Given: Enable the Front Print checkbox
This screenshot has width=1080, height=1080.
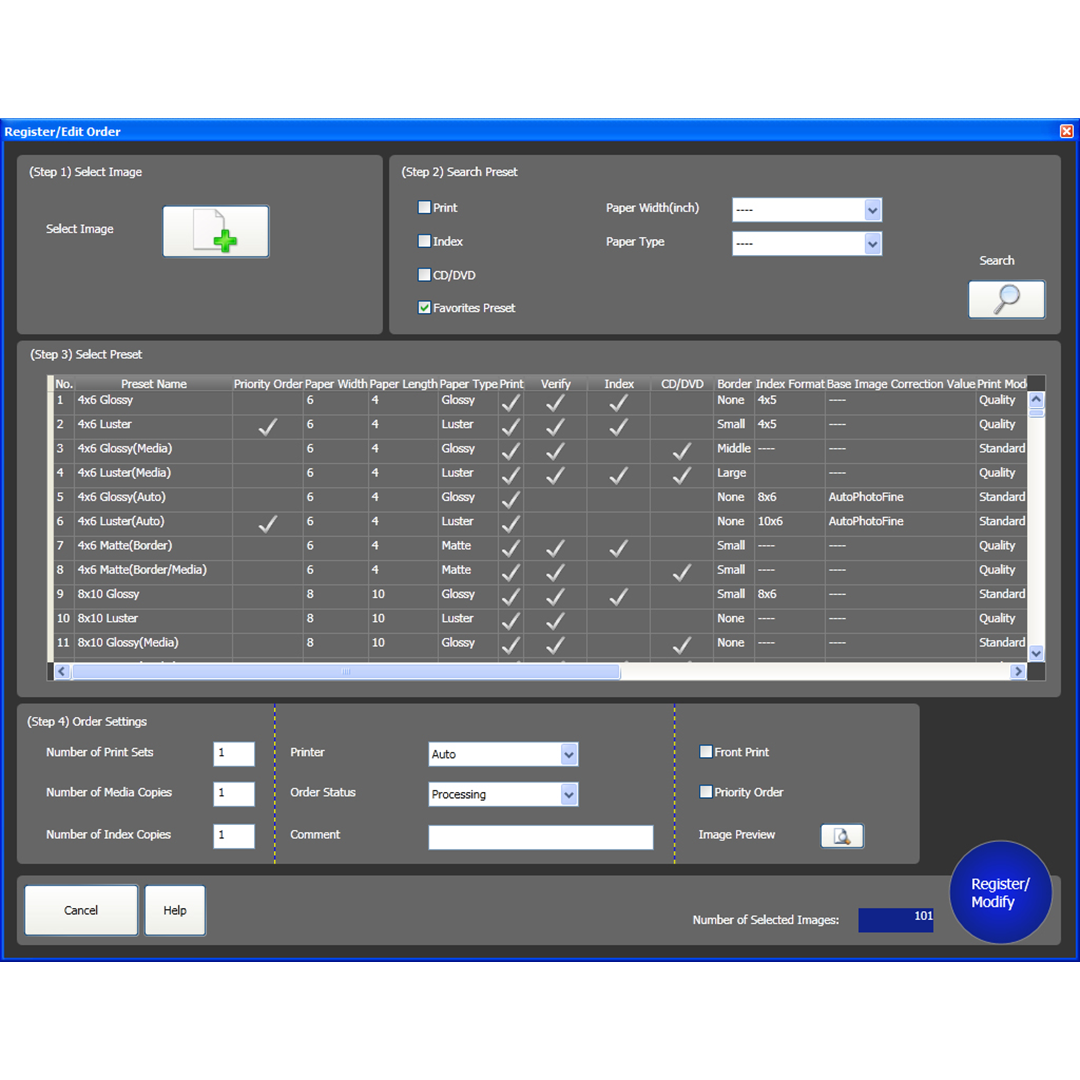Looking at the screenshot, I should tap(706, 752).
